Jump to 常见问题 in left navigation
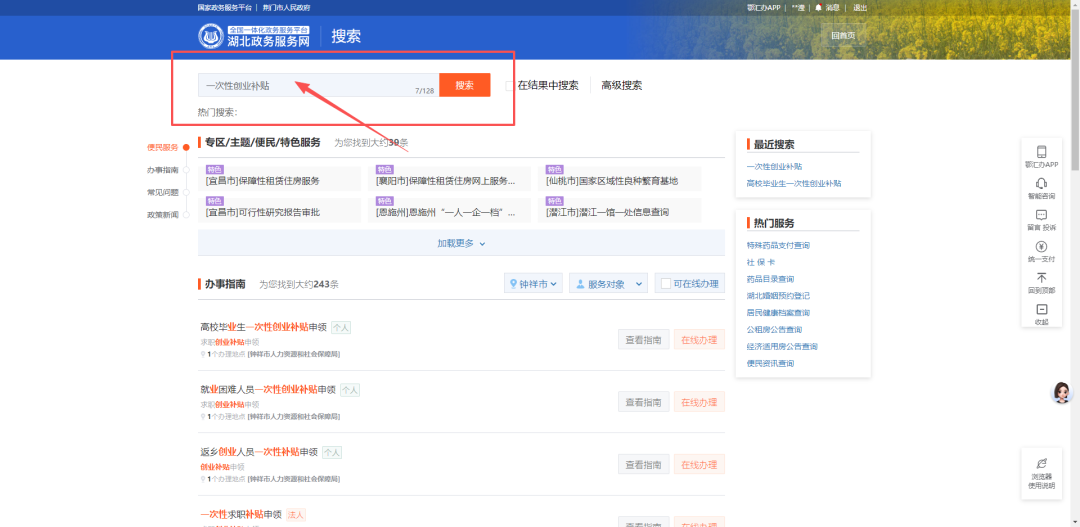 (163, 192)
